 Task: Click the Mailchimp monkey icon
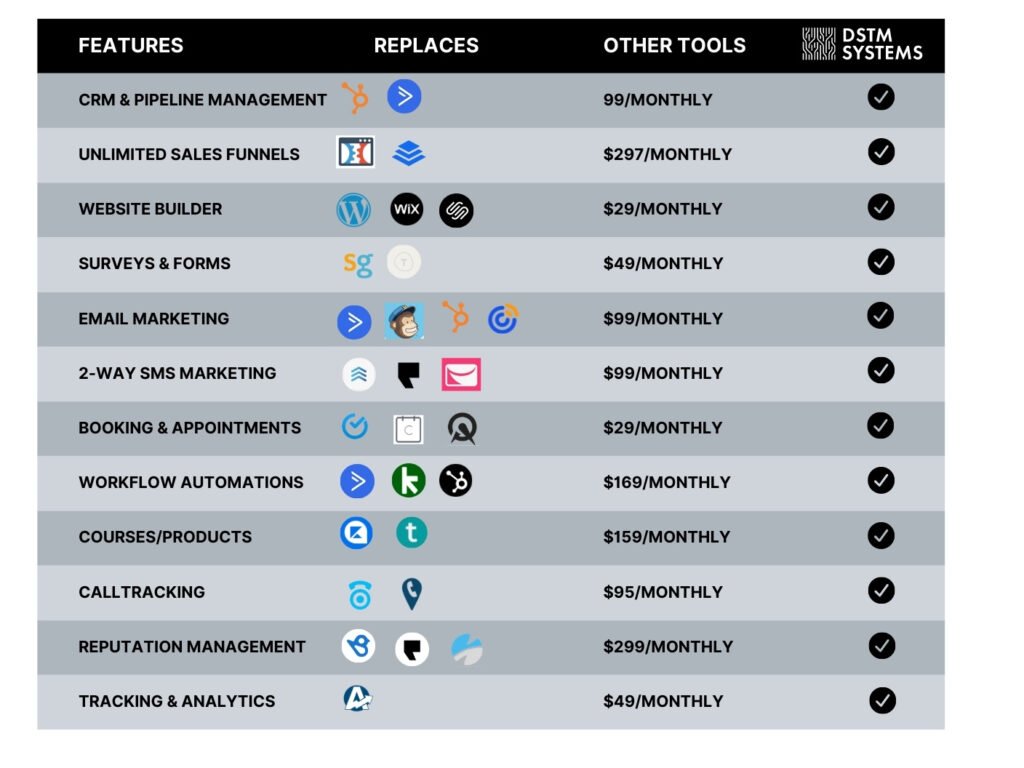404,320
